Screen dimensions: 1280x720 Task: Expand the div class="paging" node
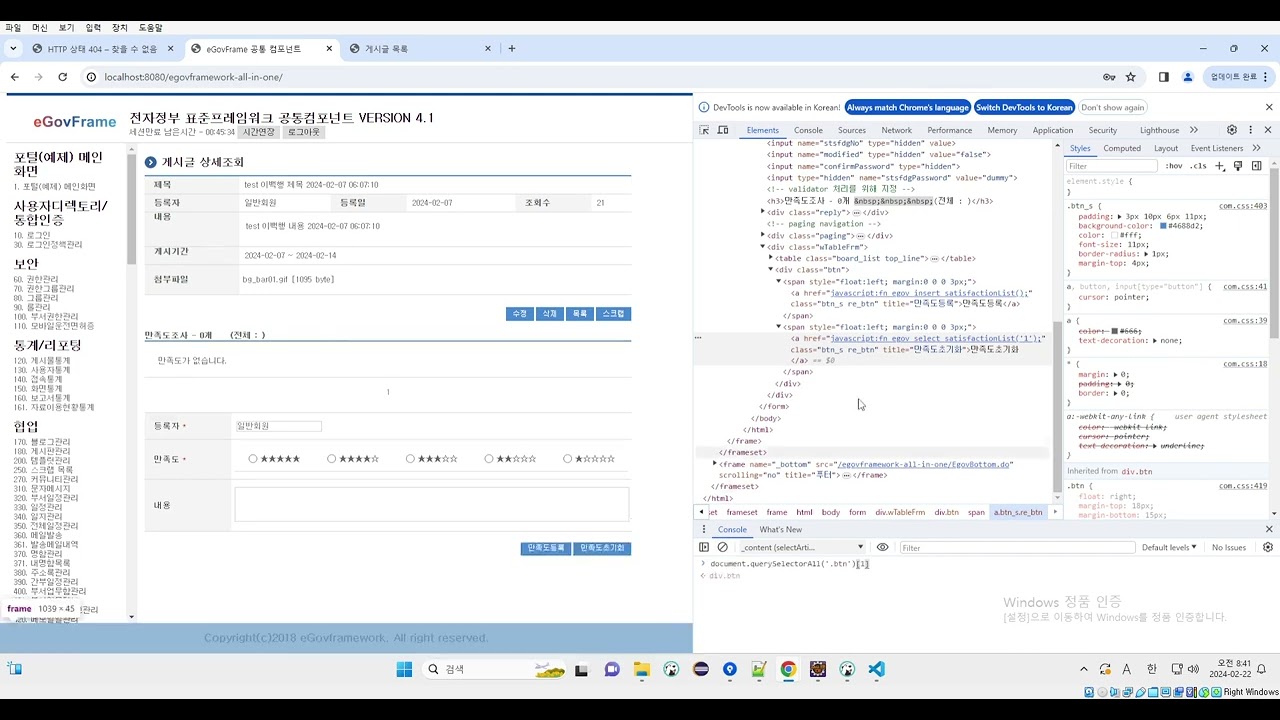pos(763,235)
